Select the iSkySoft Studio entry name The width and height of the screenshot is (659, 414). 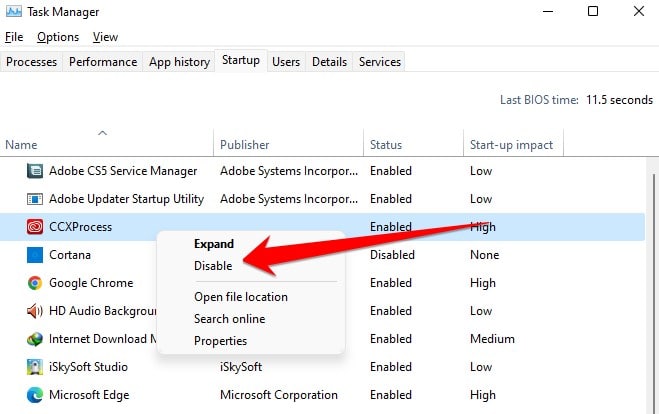tap(88, 367)
